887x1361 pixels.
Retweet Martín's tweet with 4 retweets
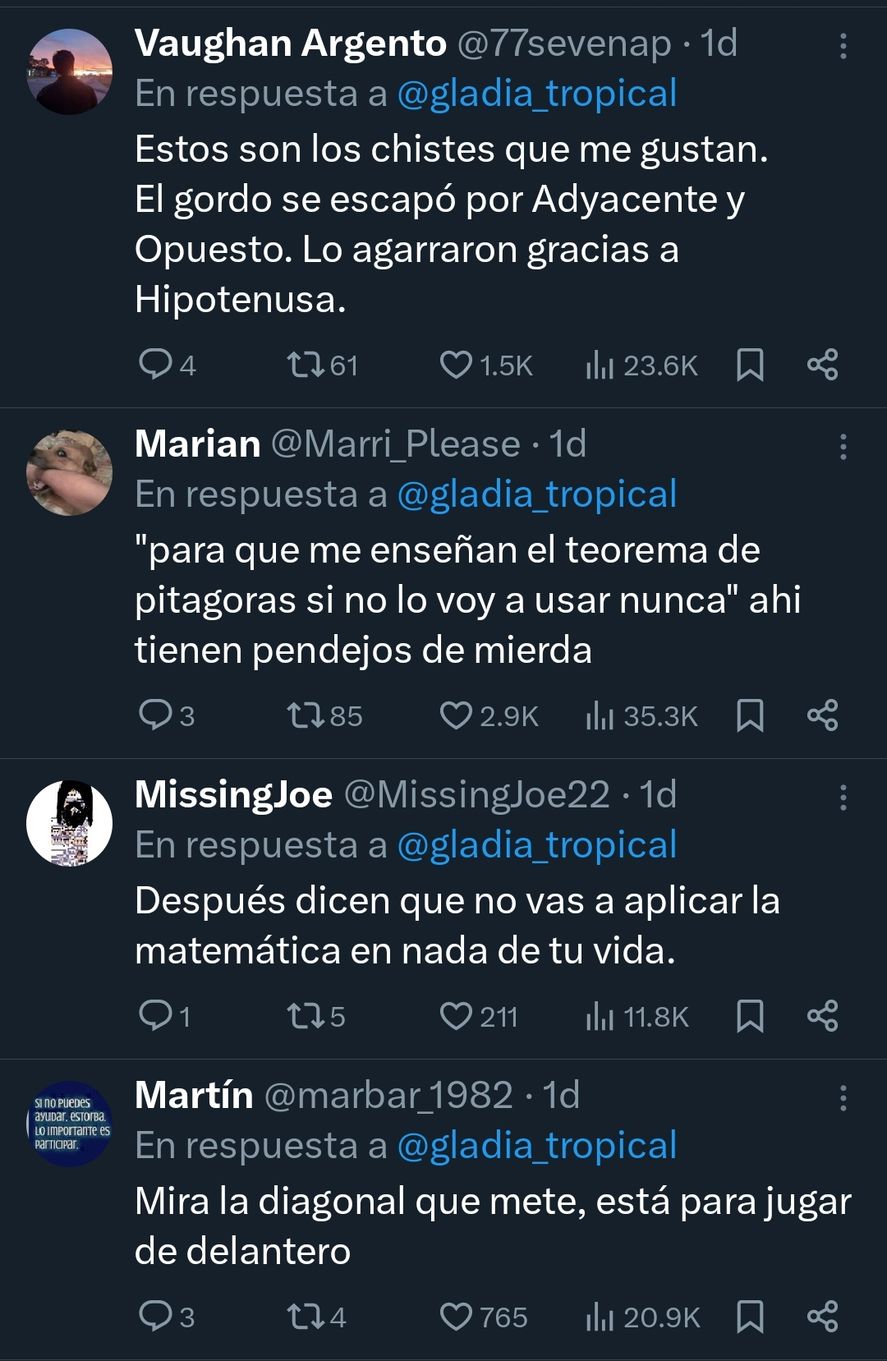click(302, 1318)
